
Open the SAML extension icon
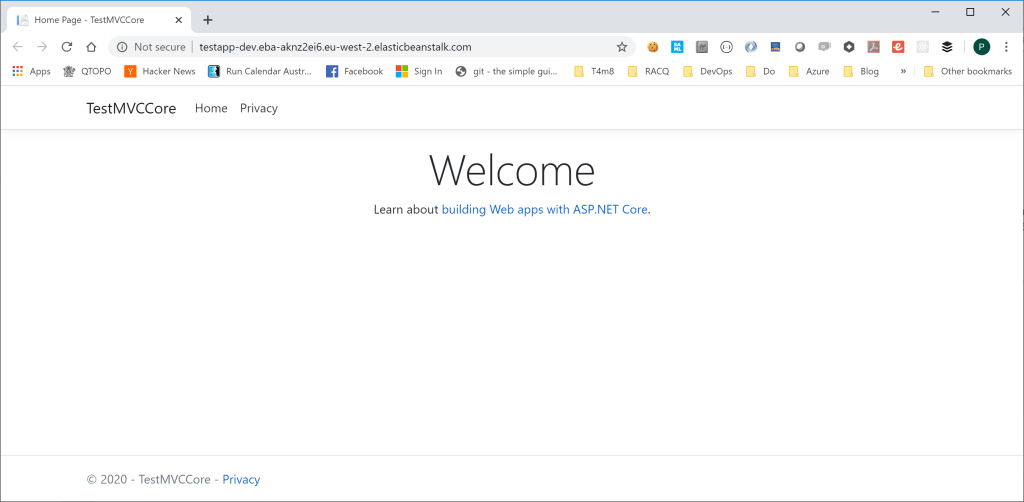(x=677, y=47)
